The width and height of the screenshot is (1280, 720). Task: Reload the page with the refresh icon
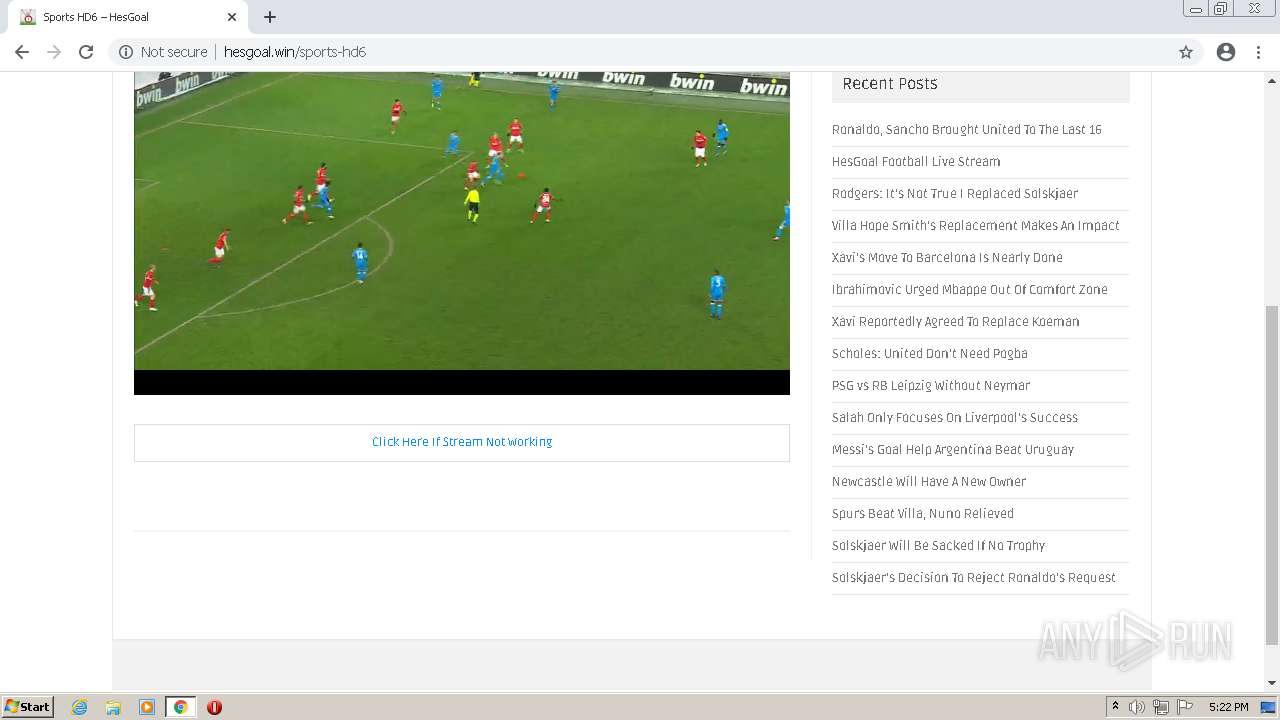point(86,52)
